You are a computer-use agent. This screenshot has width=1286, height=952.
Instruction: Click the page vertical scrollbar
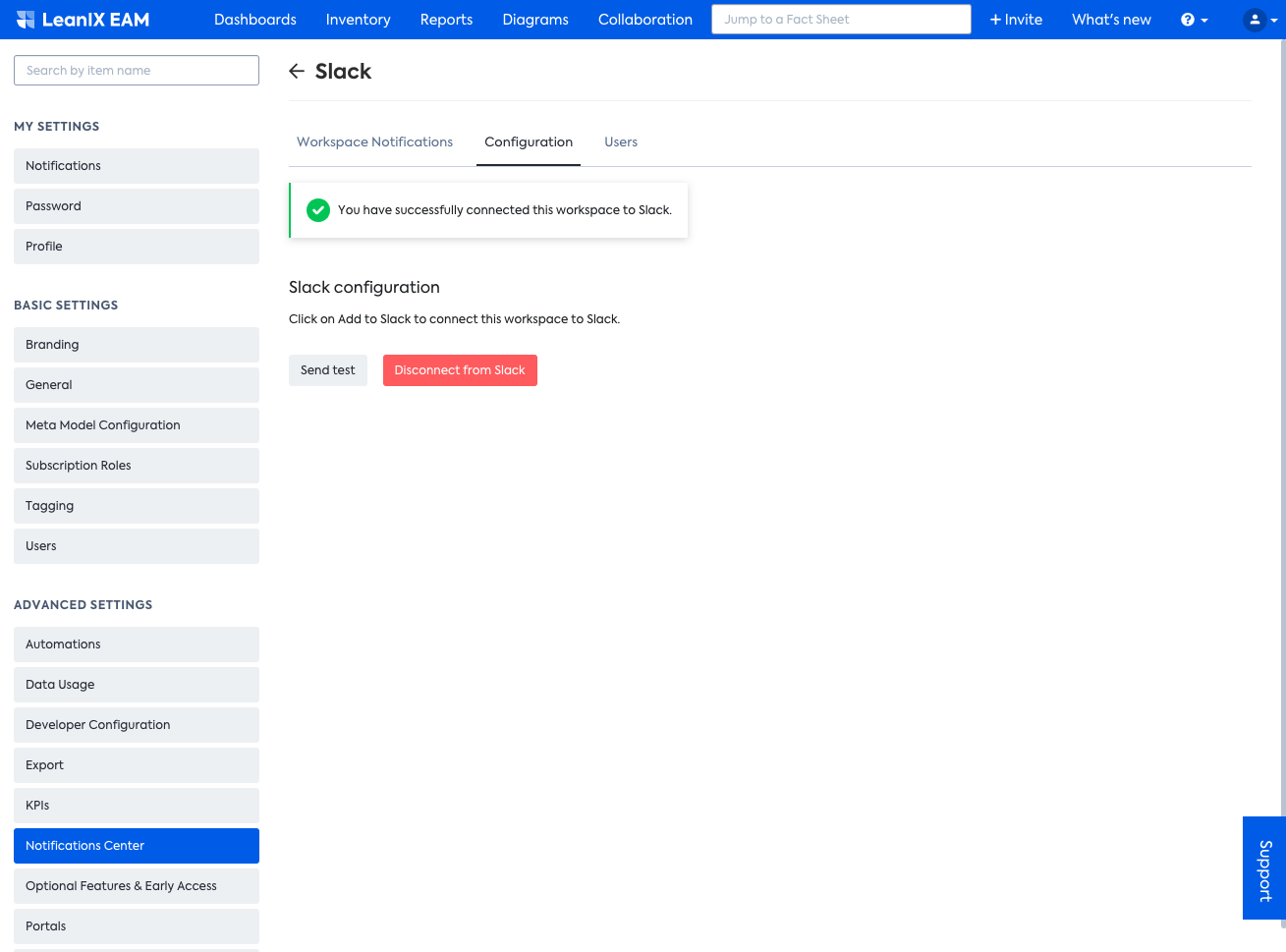[x=1281, y=481]
